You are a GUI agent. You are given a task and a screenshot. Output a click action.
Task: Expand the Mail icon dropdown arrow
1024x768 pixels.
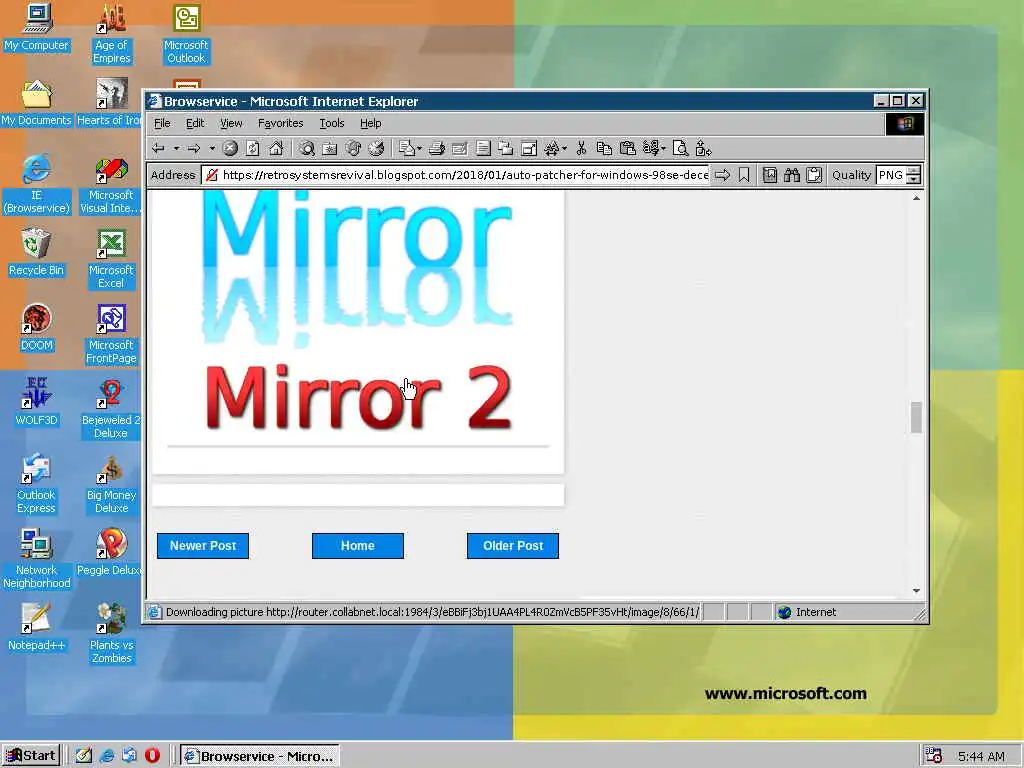(419, 149)
